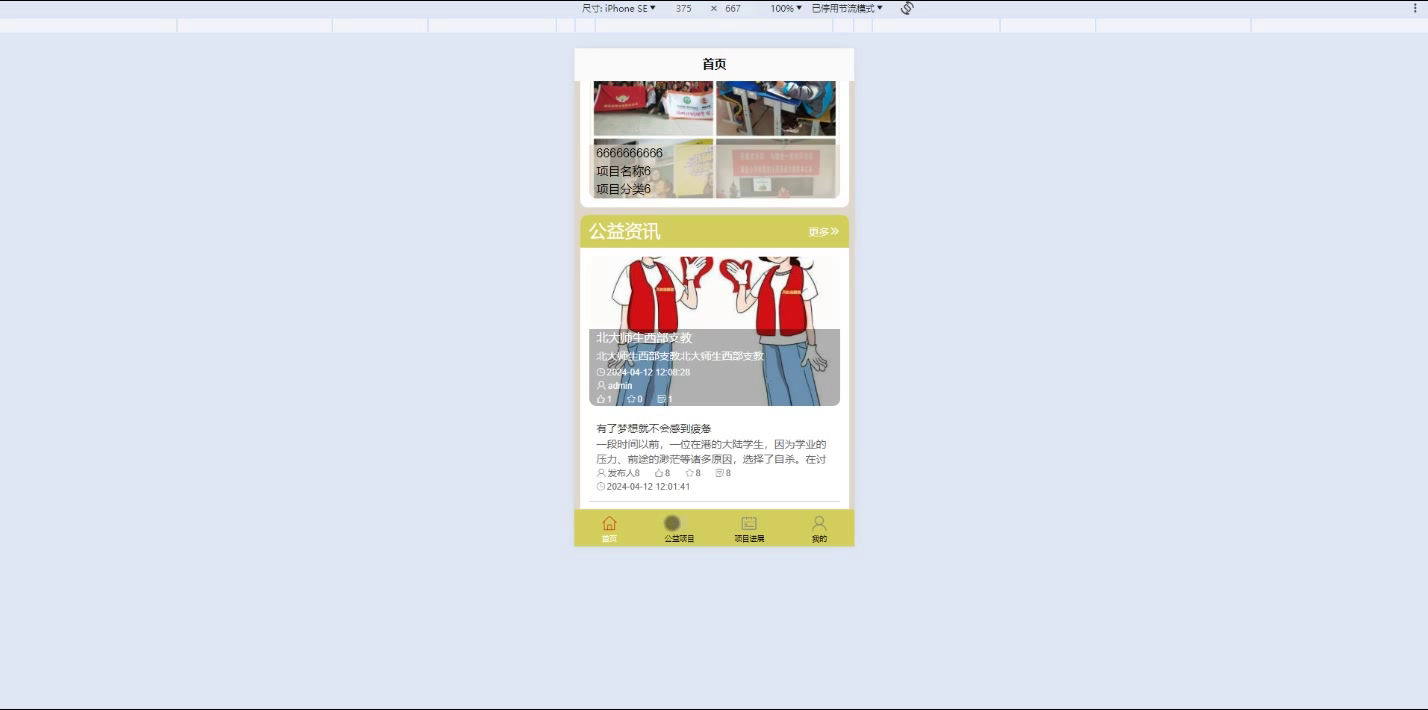Viewport: 1428px width, 710px height.
Task: Click the 首页 page title bar
Action: point(714,64)
